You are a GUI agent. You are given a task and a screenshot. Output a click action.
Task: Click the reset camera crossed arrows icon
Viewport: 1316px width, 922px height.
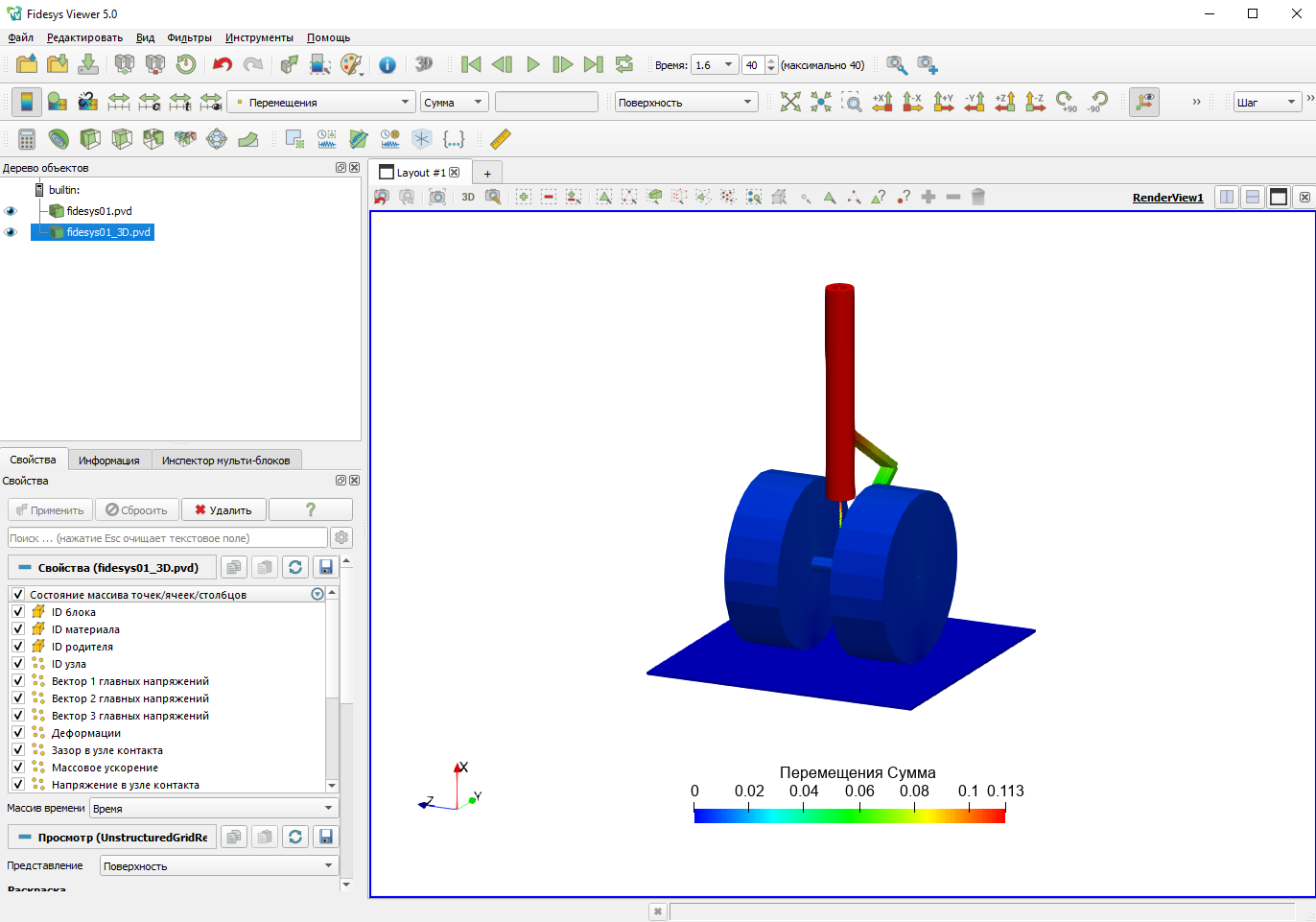tap(790, 102)
